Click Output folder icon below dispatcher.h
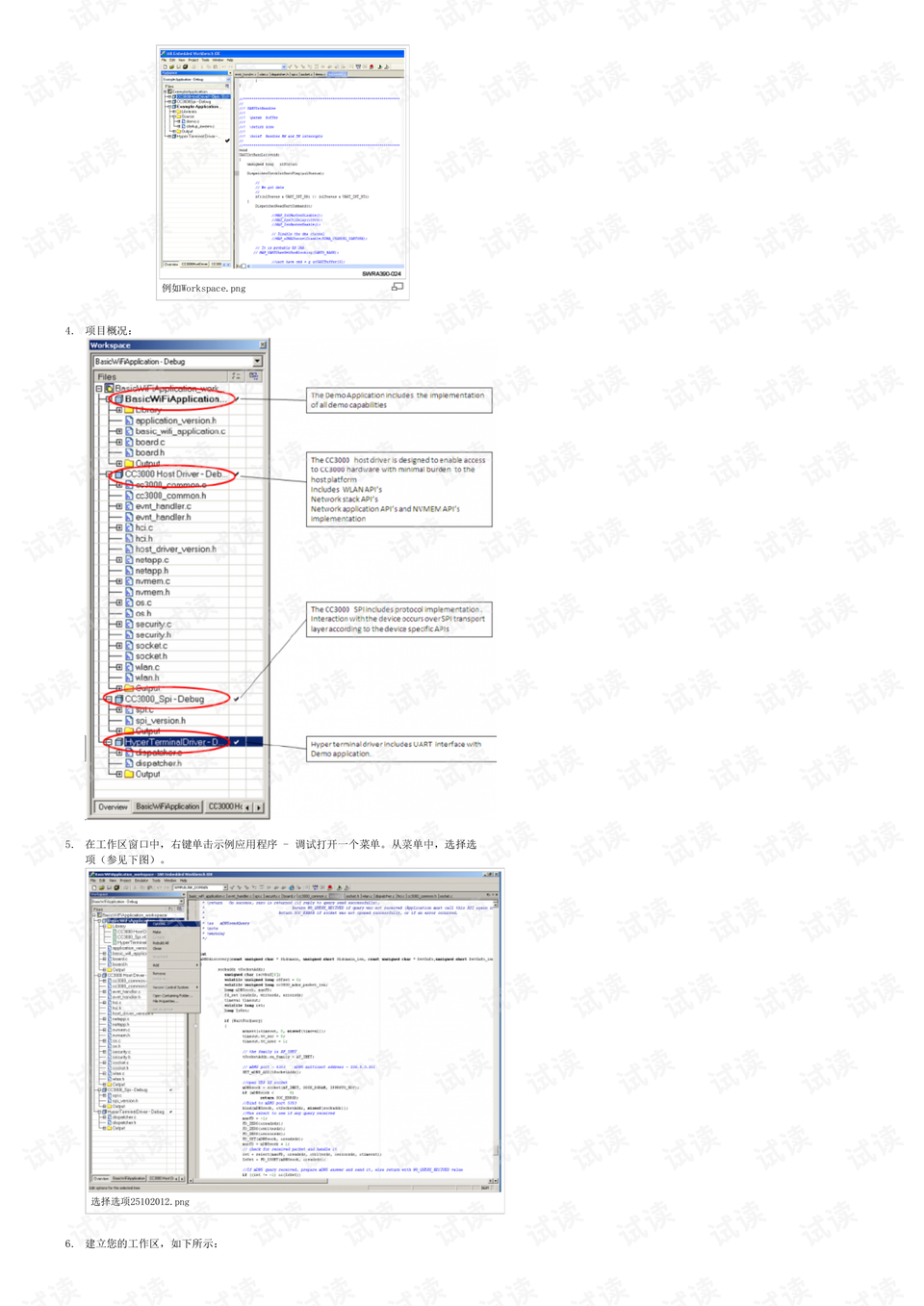Image resolution: width=924 pixels, height=1306 pixels. (129, 774)
